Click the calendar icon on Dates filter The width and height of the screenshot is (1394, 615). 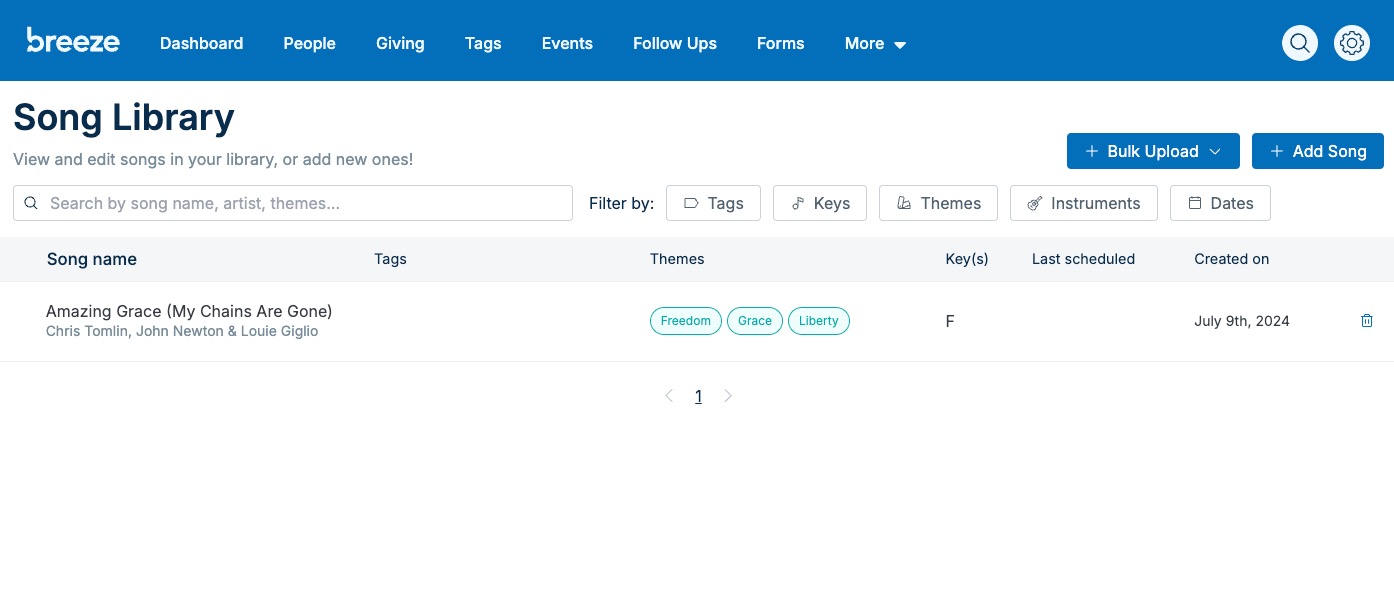click(1195, 203)
